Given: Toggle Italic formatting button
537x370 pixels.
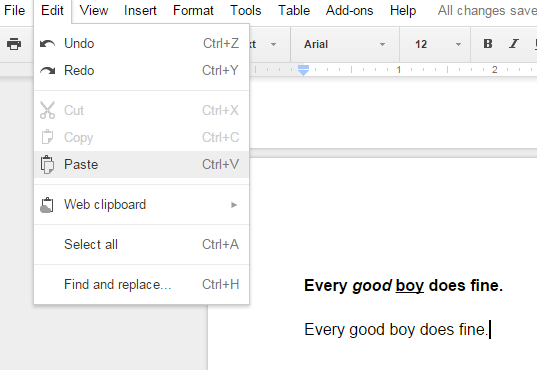Looking at the screenshot, I should (x=513, y=44).
